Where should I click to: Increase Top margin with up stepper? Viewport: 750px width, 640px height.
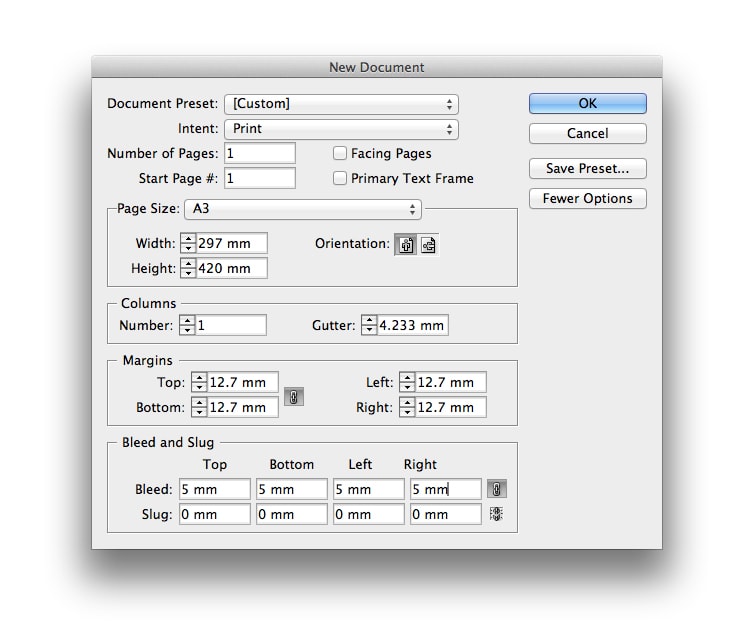(x=199, y=377)
